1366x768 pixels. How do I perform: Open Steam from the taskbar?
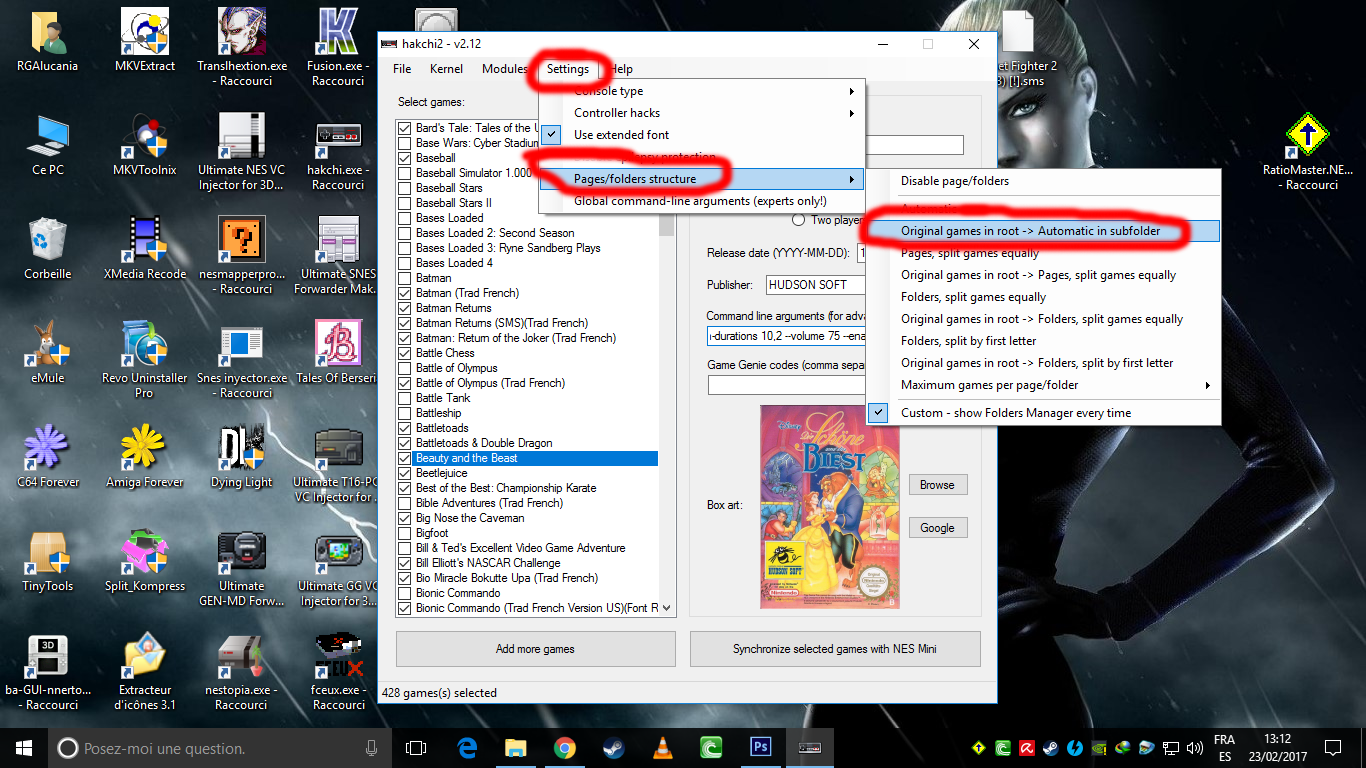[613, 747]
